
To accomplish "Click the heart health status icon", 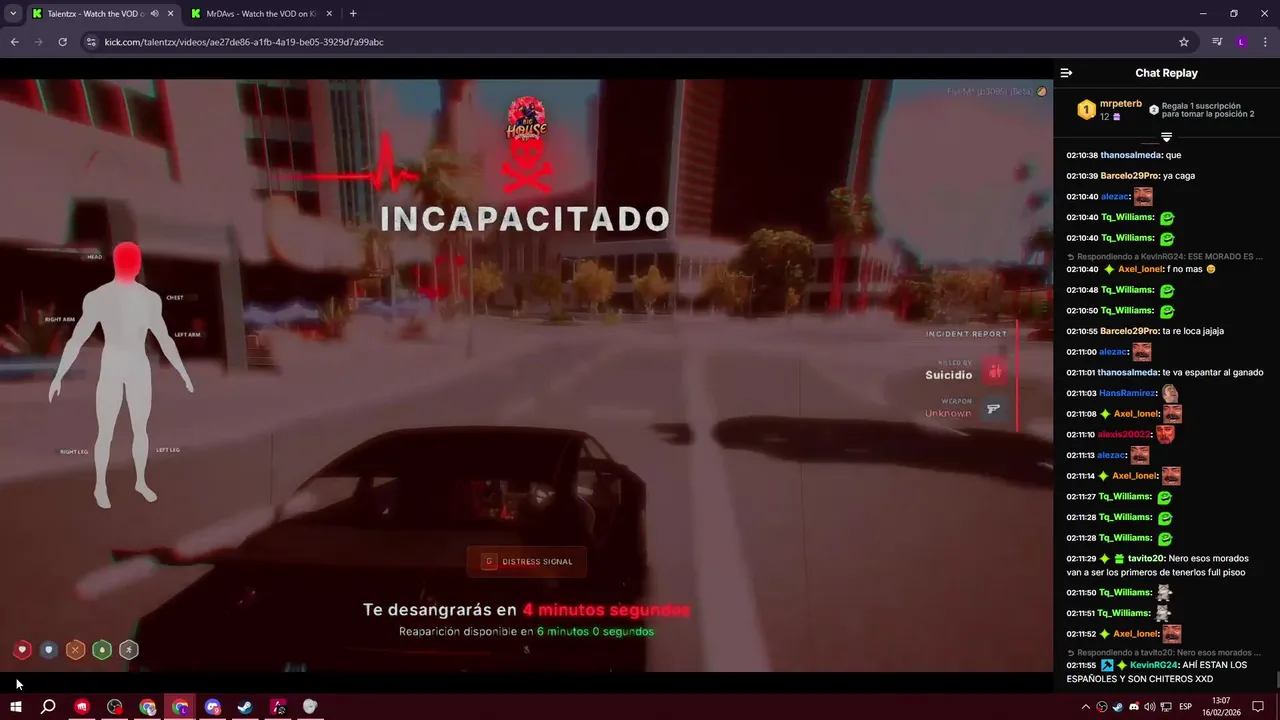I will [22, 650].
